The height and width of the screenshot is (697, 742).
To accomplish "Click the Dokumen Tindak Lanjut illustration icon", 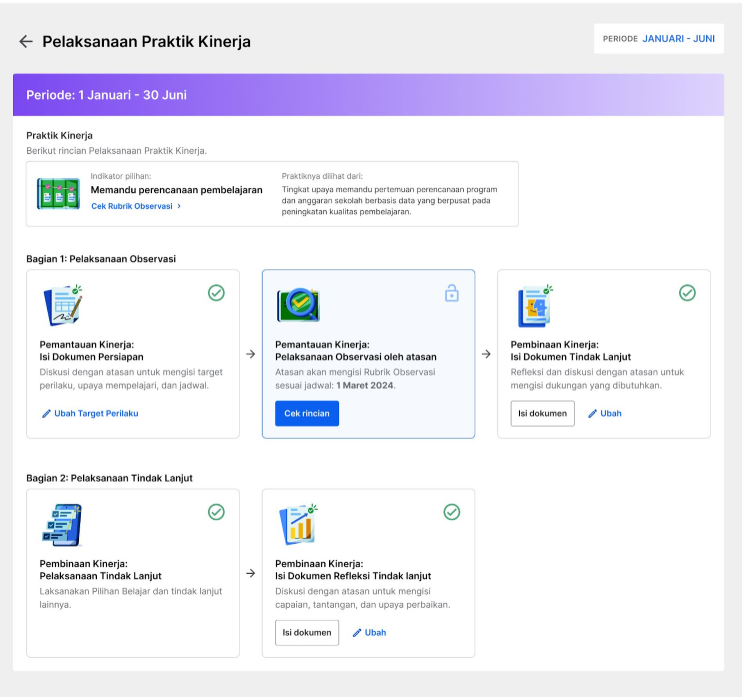I will tap(535, 306).
